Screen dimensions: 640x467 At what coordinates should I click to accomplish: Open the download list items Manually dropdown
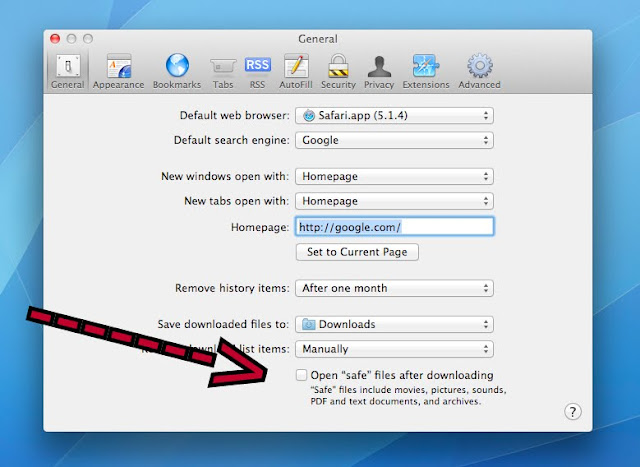pyautogui.click(x=394, y=349)
